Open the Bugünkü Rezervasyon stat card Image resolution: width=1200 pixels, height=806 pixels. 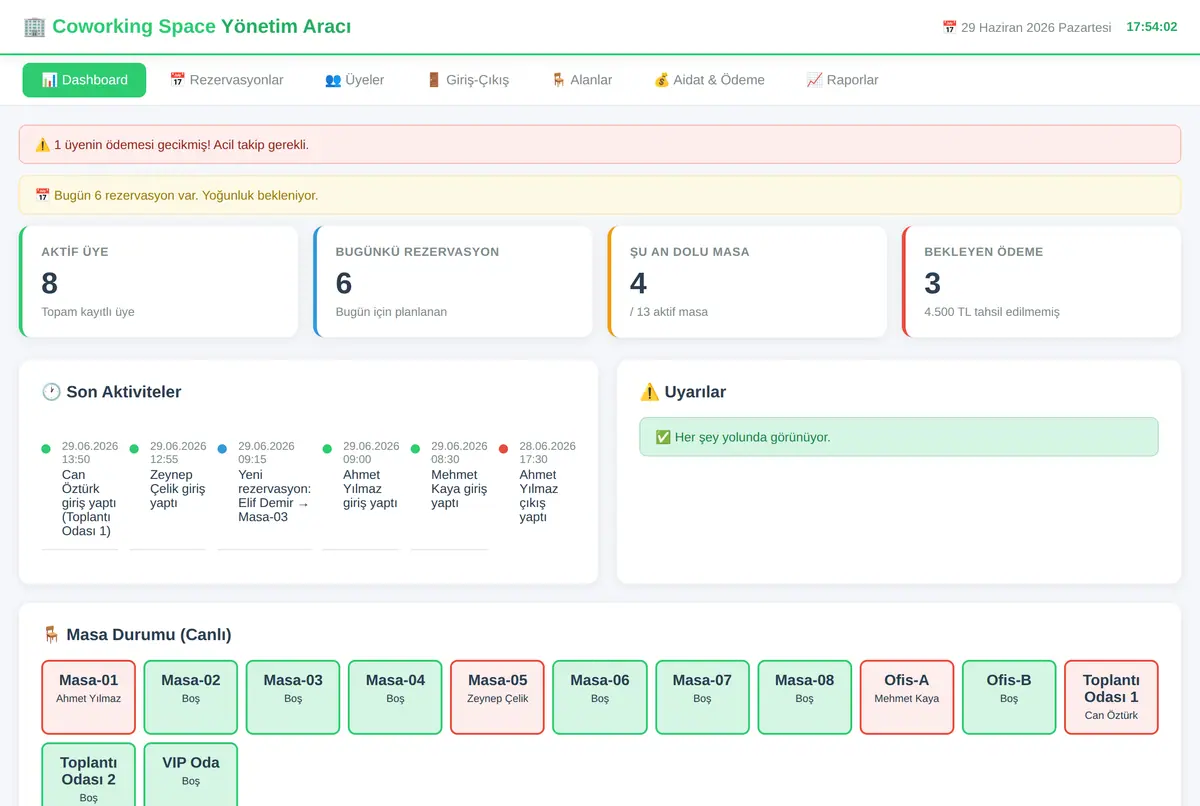point(453,281)
